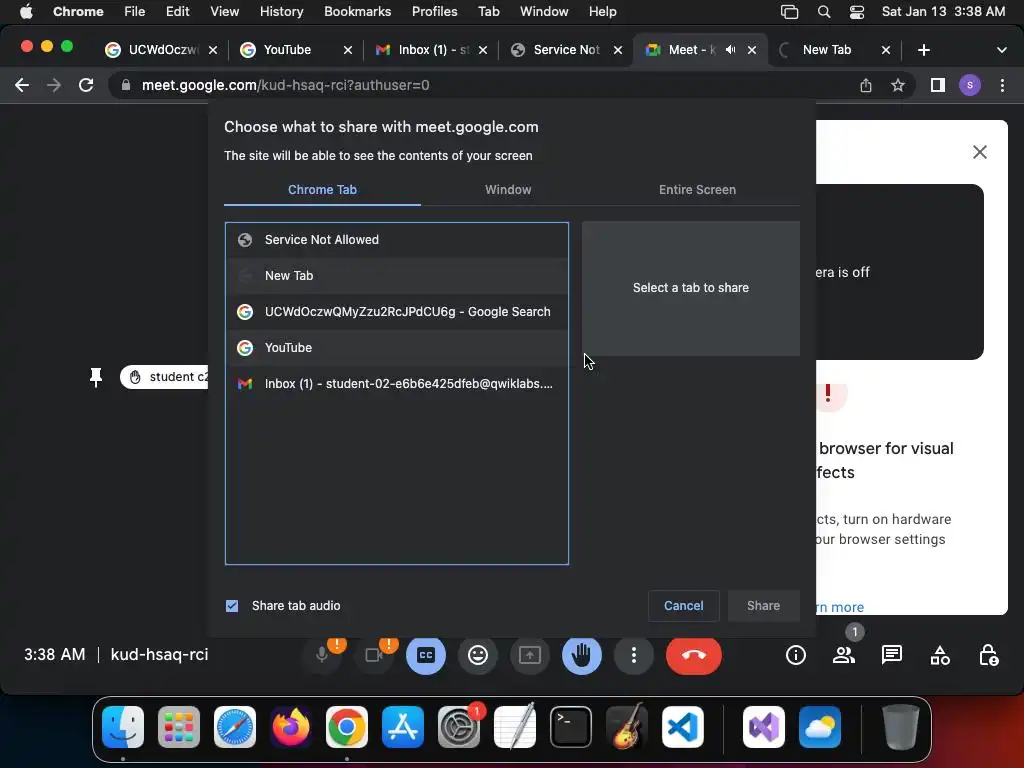Image resolution: width=1024 pixels, height=768 pixels.
Task: Open Finder from the dock
Action: (123, 727)
